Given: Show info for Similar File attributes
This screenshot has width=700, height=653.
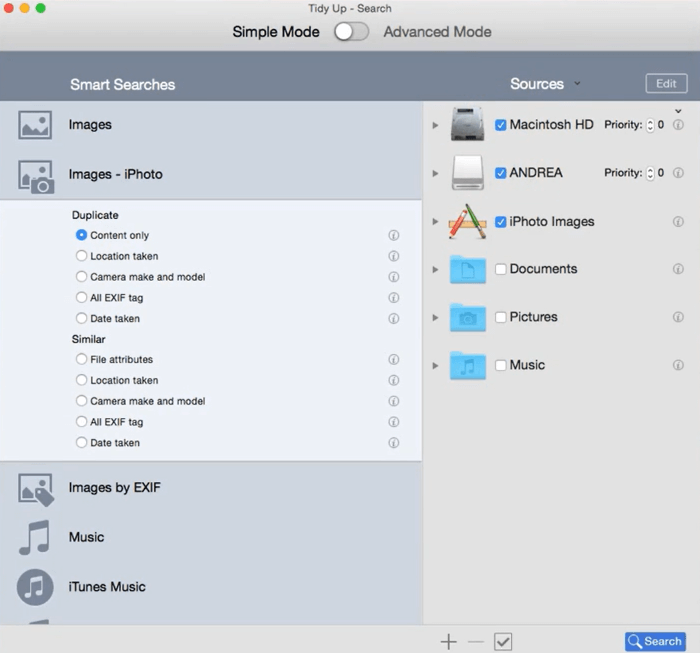Looking at the screenshot, I should 393,359.
